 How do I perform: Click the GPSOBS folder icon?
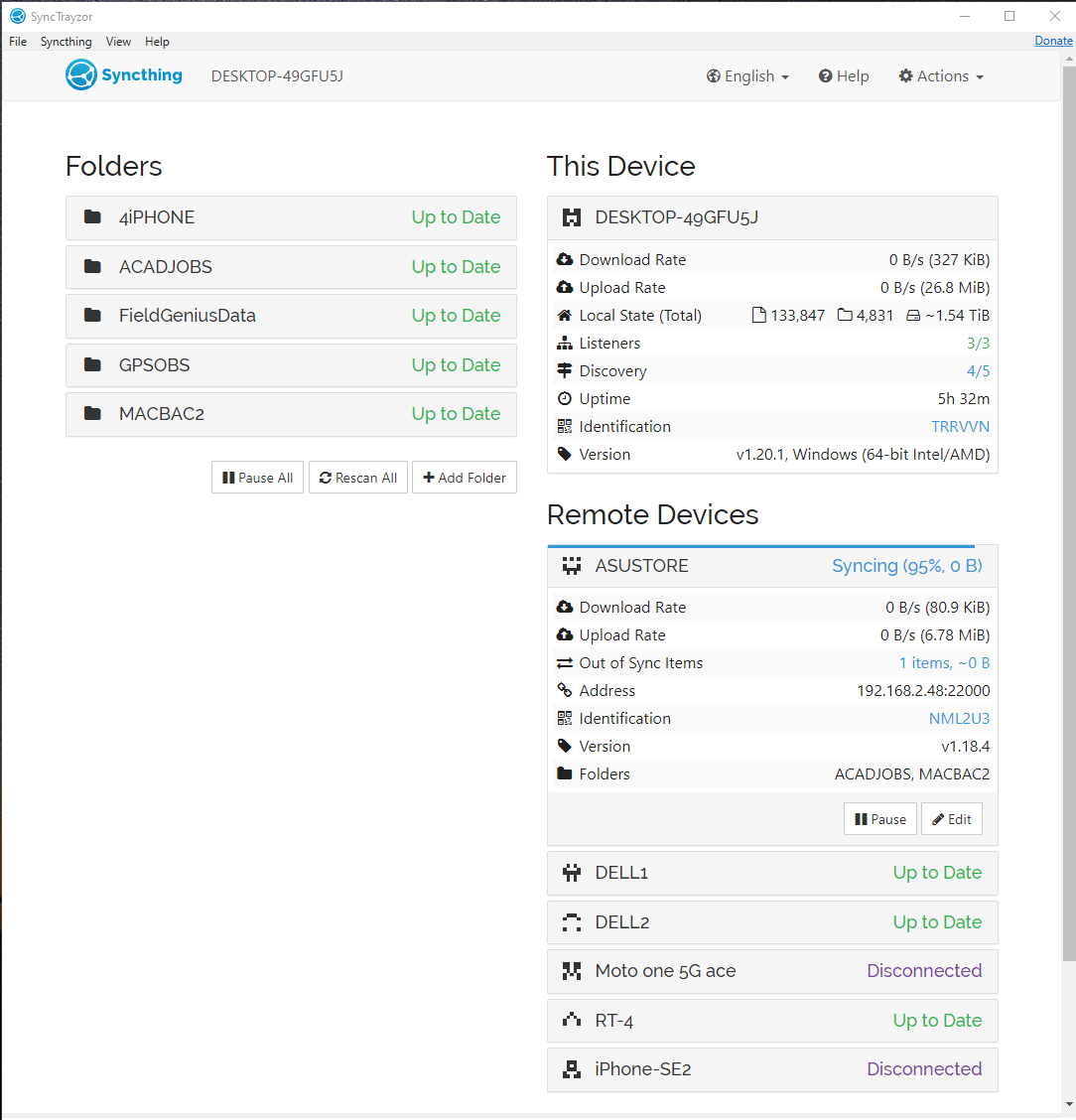(x=93, y=365)
